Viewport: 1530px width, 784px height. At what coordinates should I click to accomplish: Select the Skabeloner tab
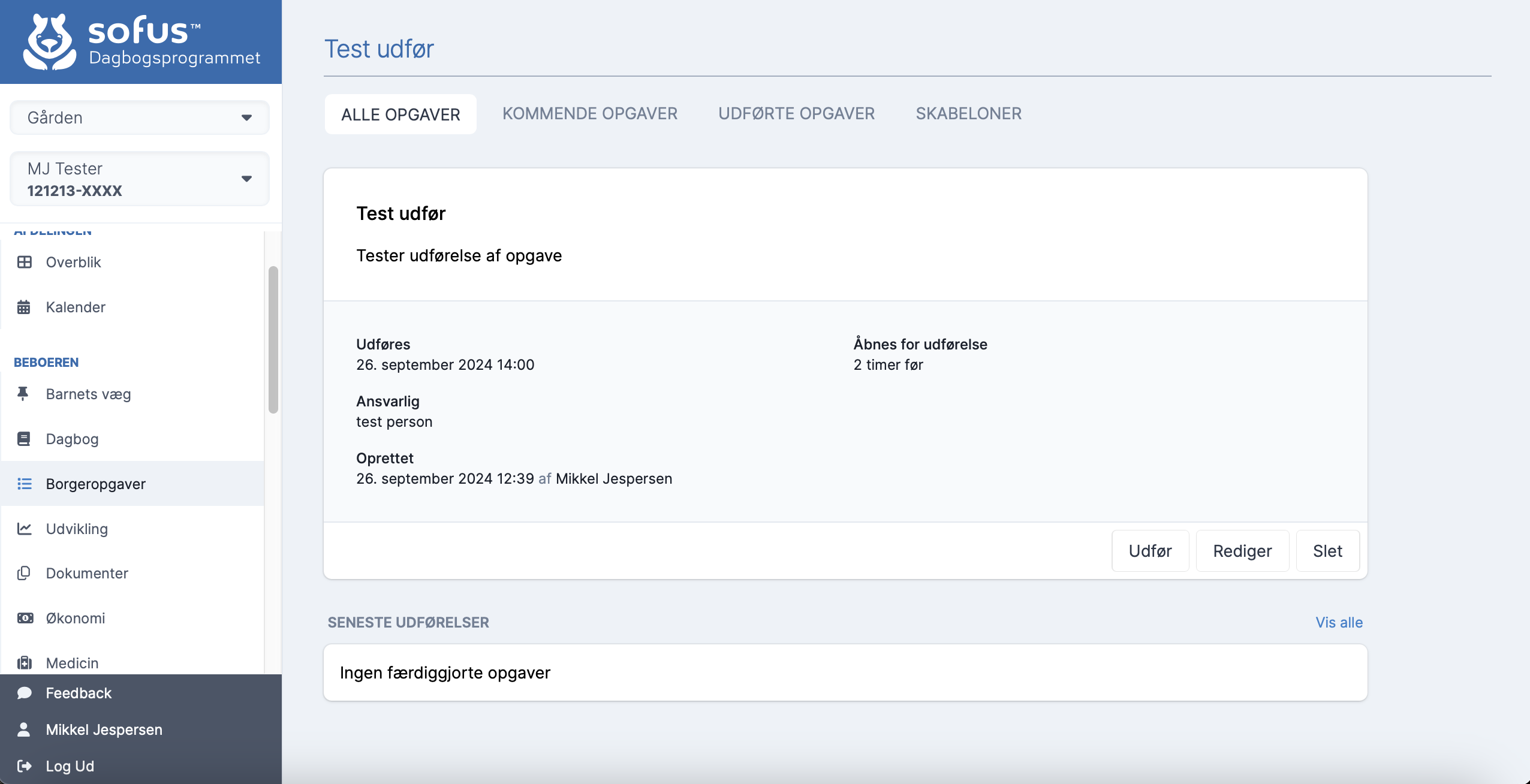pyautogui.click(x=968, y=114)
